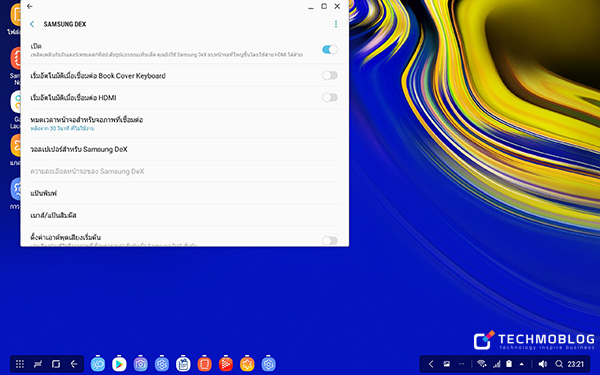Click the screenshot image icon in tray
The image size is (600, 375).
coord(447,364)
